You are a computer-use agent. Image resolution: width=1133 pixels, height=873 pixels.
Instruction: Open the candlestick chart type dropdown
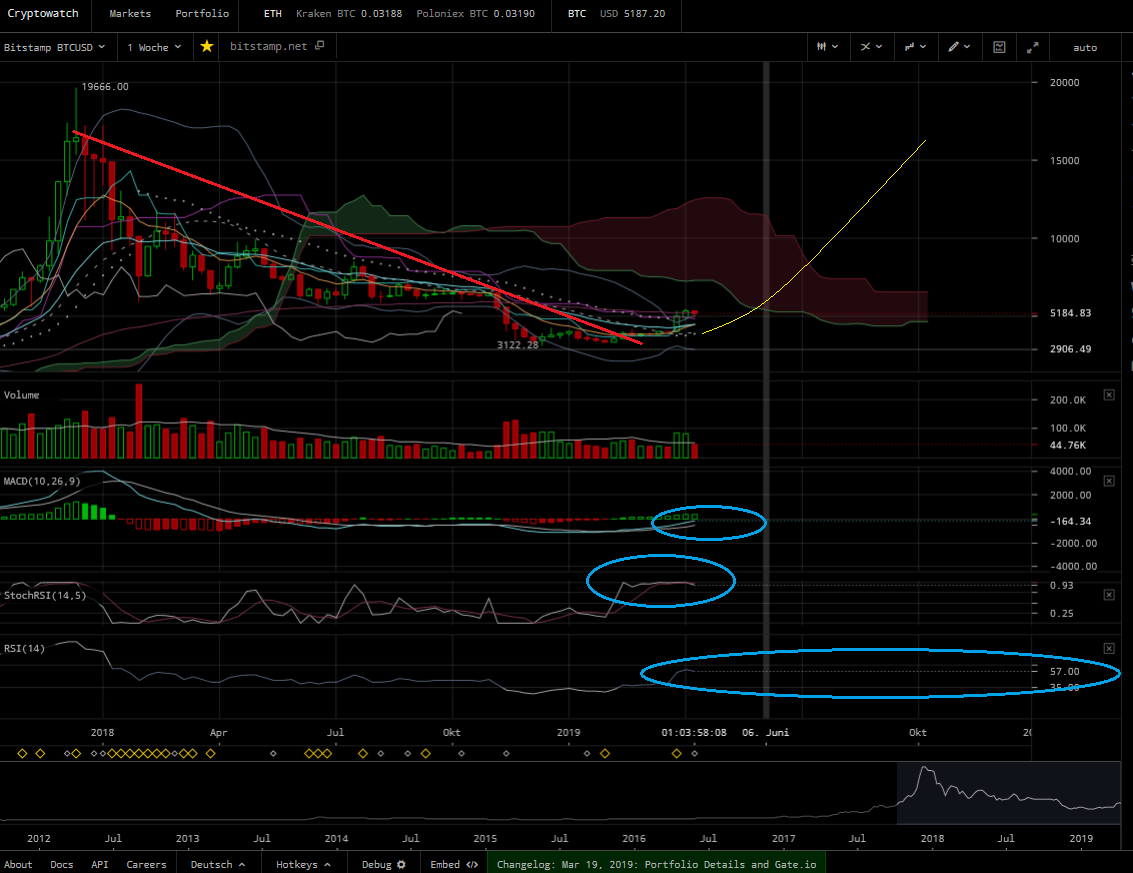827,47
